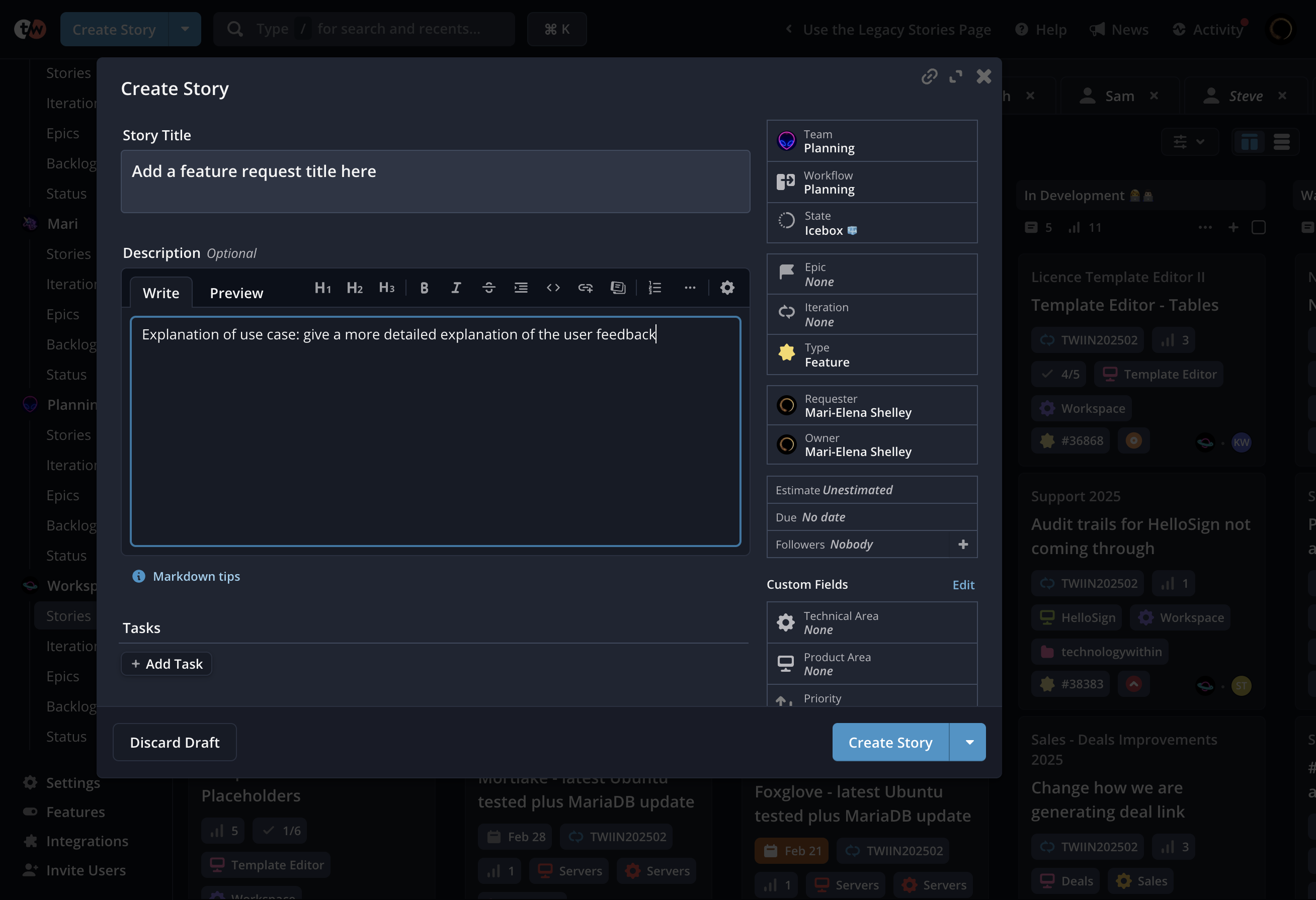Image resolution: width=1316 pixels, height=900 pixels.
Task: Open the Workflow Planning selector
Action: pyautogui.click(x=872, y=183)
